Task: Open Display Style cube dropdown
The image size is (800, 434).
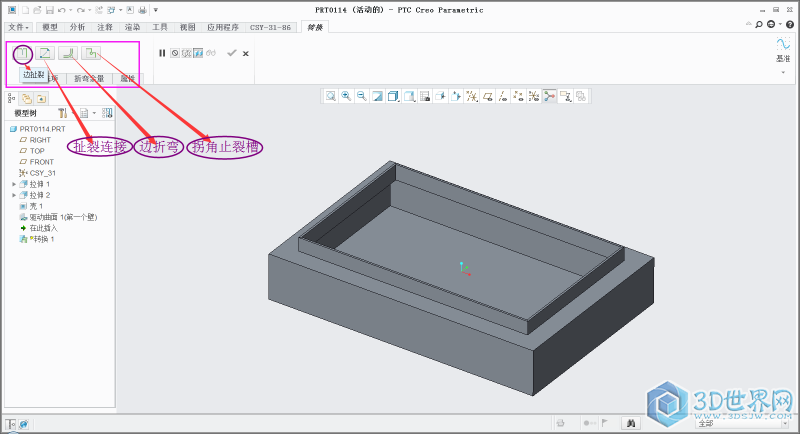Action: 393,96
